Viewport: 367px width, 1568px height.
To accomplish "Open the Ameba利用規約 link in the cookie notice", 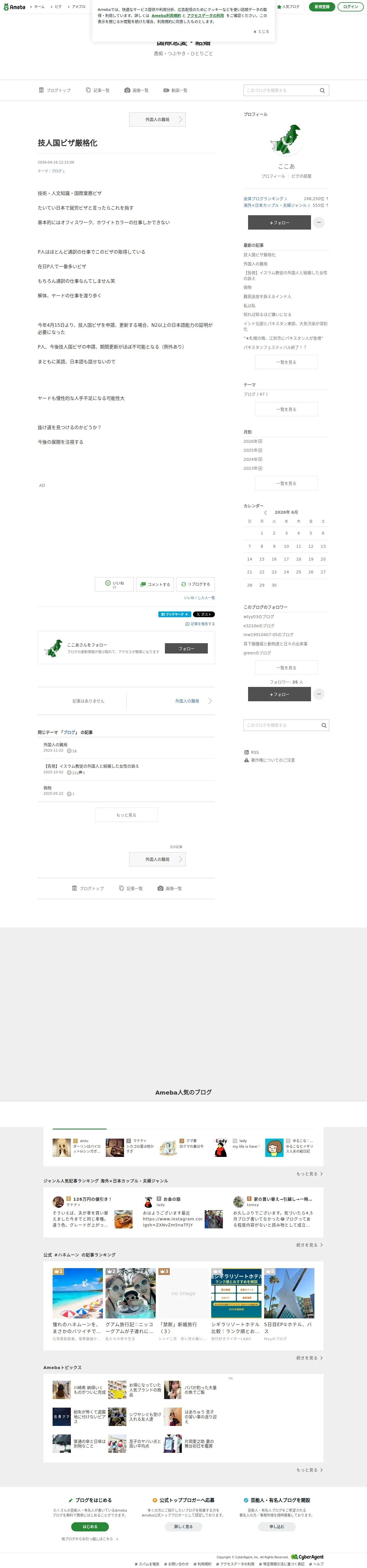I will (166, 16).
